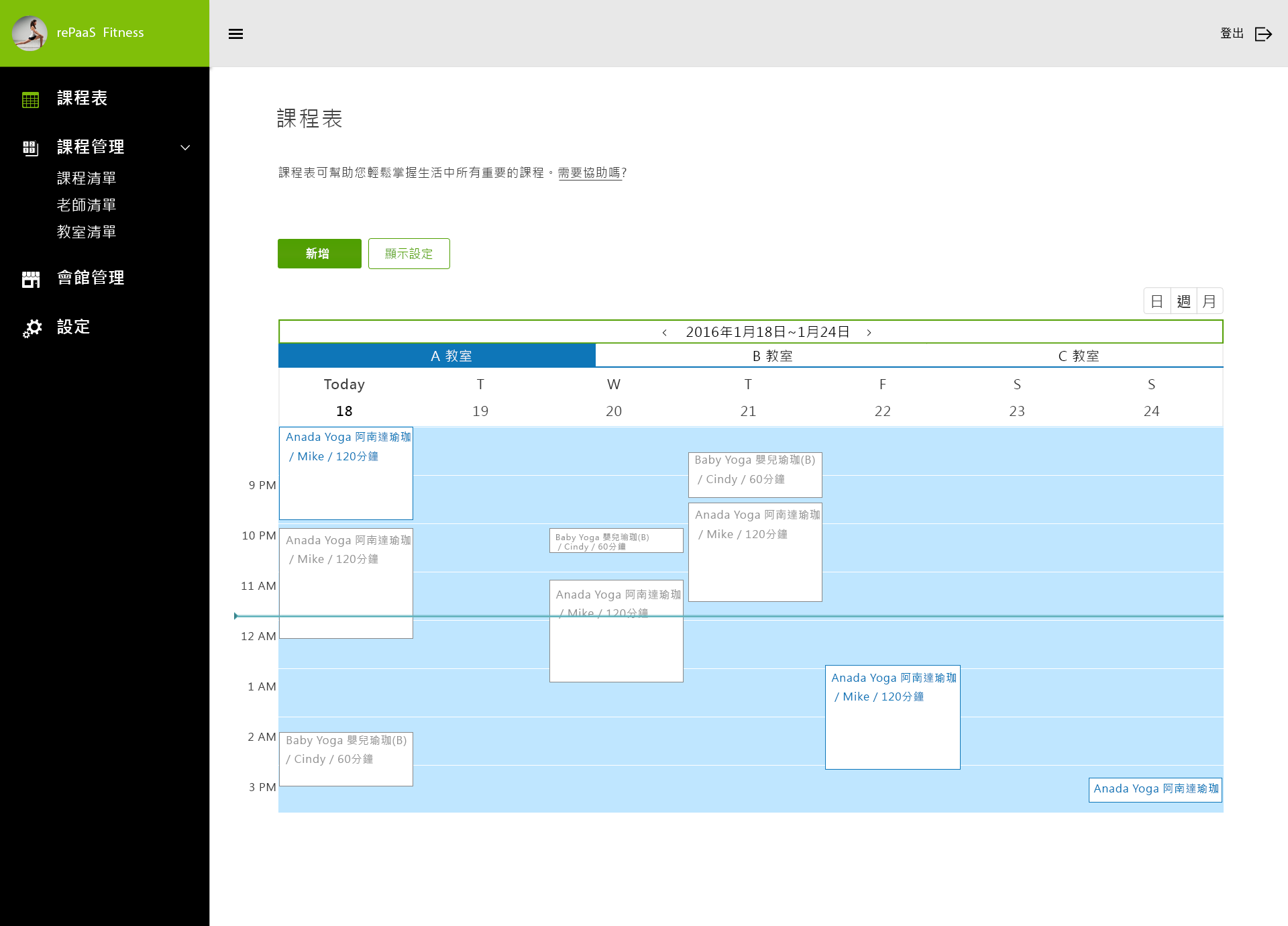Open 會館管理 via its building icon

click(x=30, y=278)
